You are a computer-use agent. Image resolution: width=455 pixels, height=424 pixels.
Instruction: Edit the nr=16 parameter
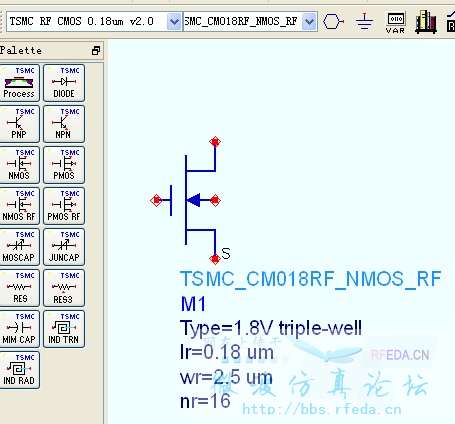[205, 401]
